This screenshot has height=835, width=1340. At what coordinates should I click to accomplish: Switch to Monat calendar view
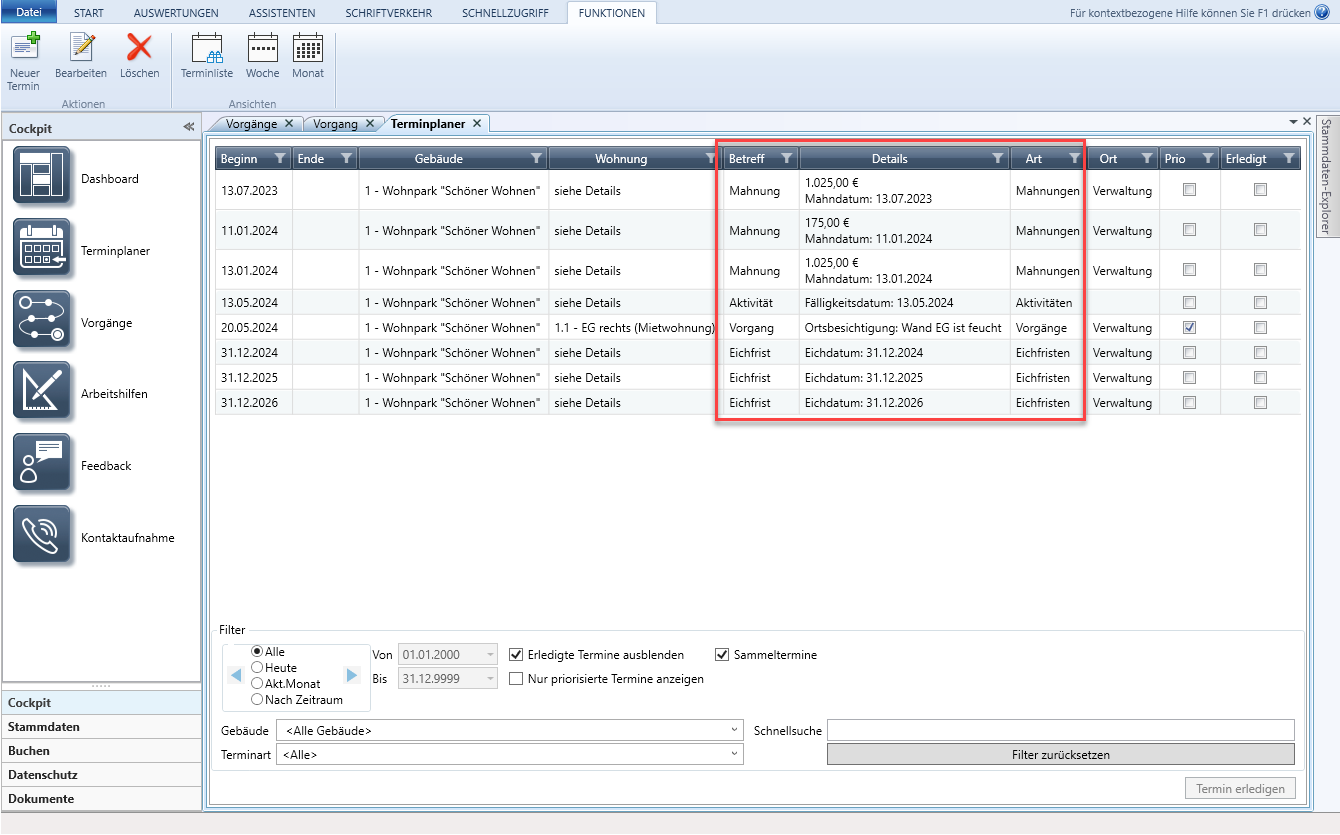point(308,48)
